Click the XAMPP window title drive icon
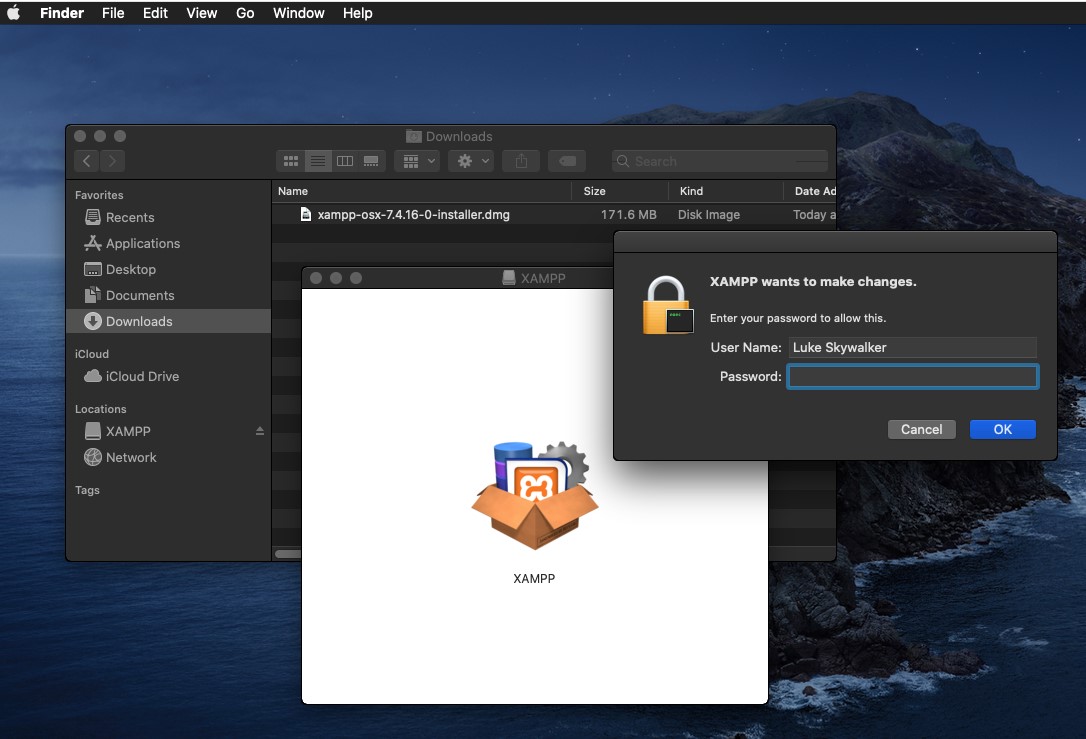The width and height of the screenshot is (1086, 739). (509, 278)
